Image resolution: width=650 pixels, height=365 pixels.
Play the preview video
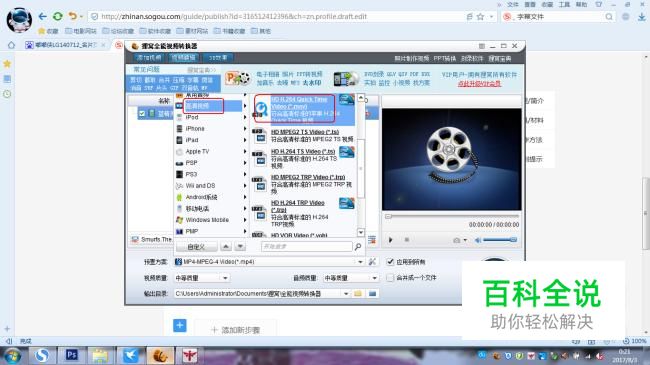(x=390, y=240)
